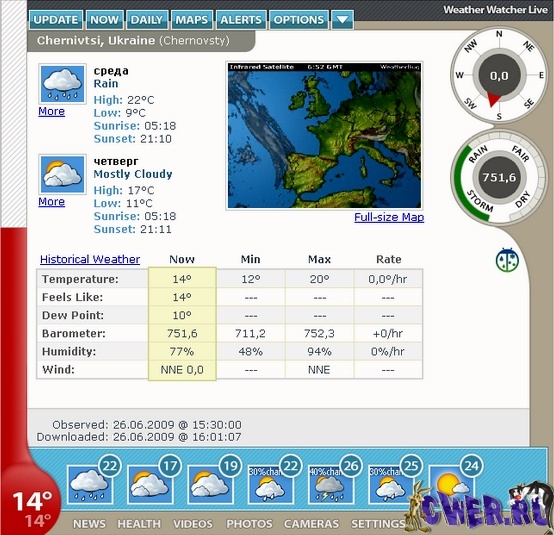This screenshot has width=554, height=535.
Task: Select the 30% chance forecast icon with 22
Action: click(271, 484)
